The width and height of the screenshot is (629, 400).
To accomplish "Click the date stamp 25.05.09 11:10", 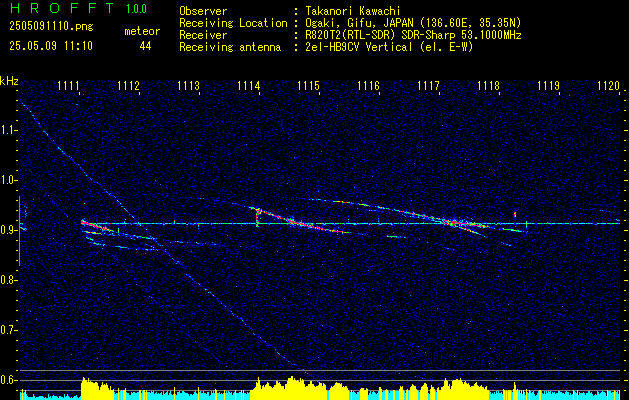I will click(51, 46).
